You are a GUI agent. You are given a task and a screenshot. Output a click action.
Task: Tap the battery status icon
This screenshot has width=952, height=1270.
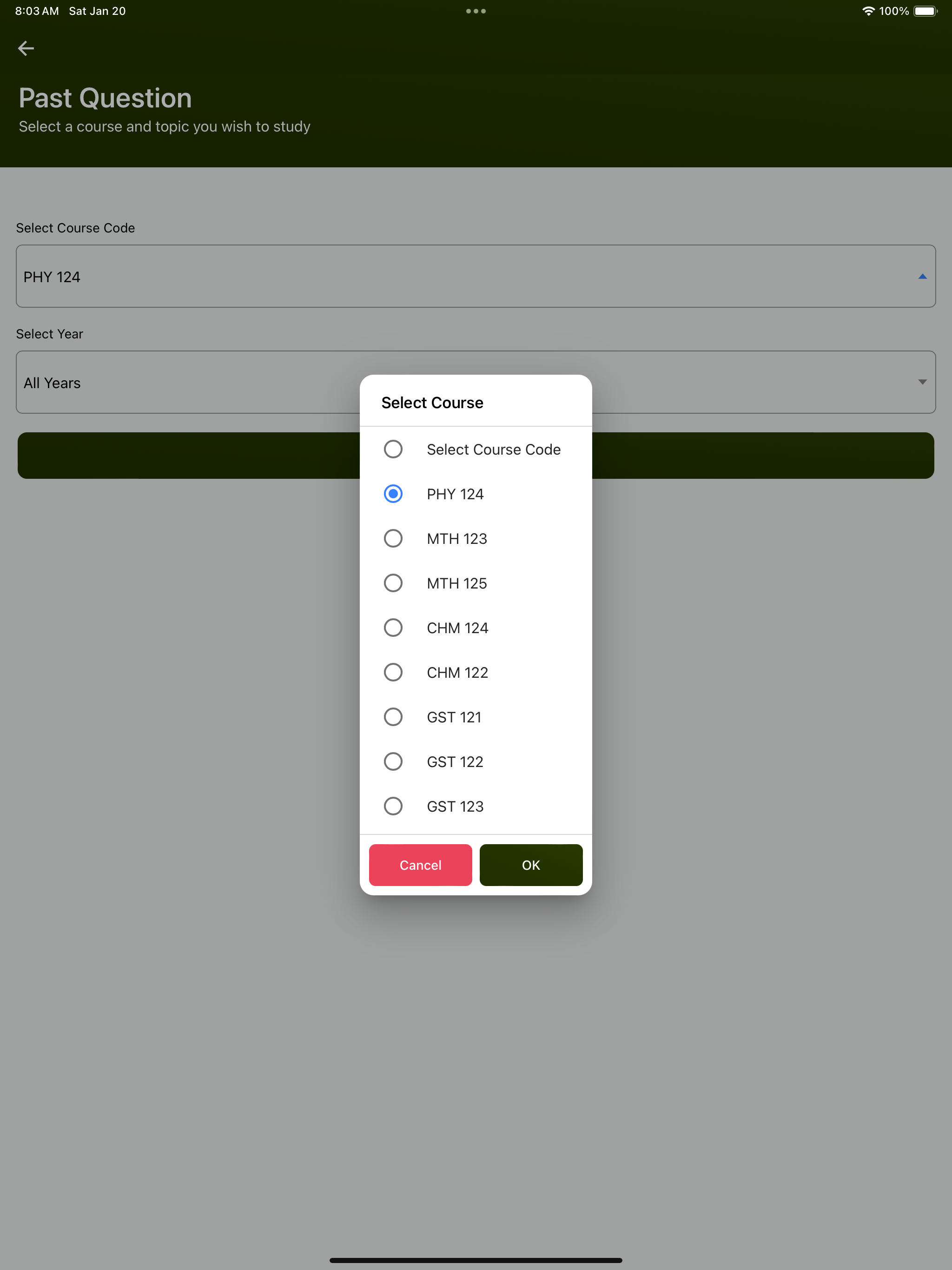pyautogui.click(x=925, y=11)
